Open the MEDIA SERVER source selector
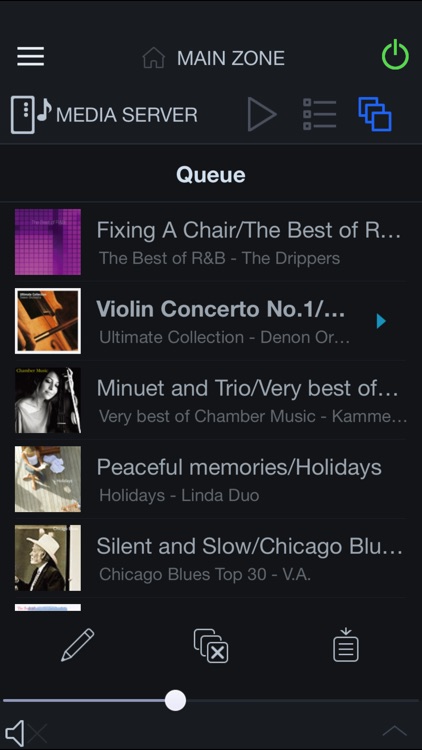The height and width of the screenshot is (750, 422). (x=104, y=115)
